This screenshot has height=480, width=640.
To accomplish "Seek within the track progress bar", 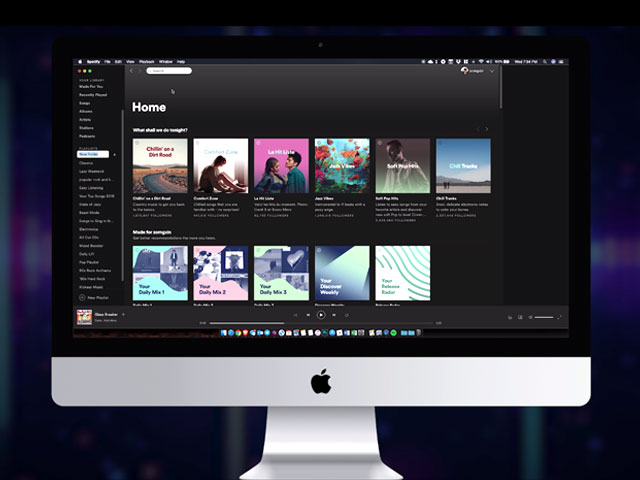I will pos(321,323).
